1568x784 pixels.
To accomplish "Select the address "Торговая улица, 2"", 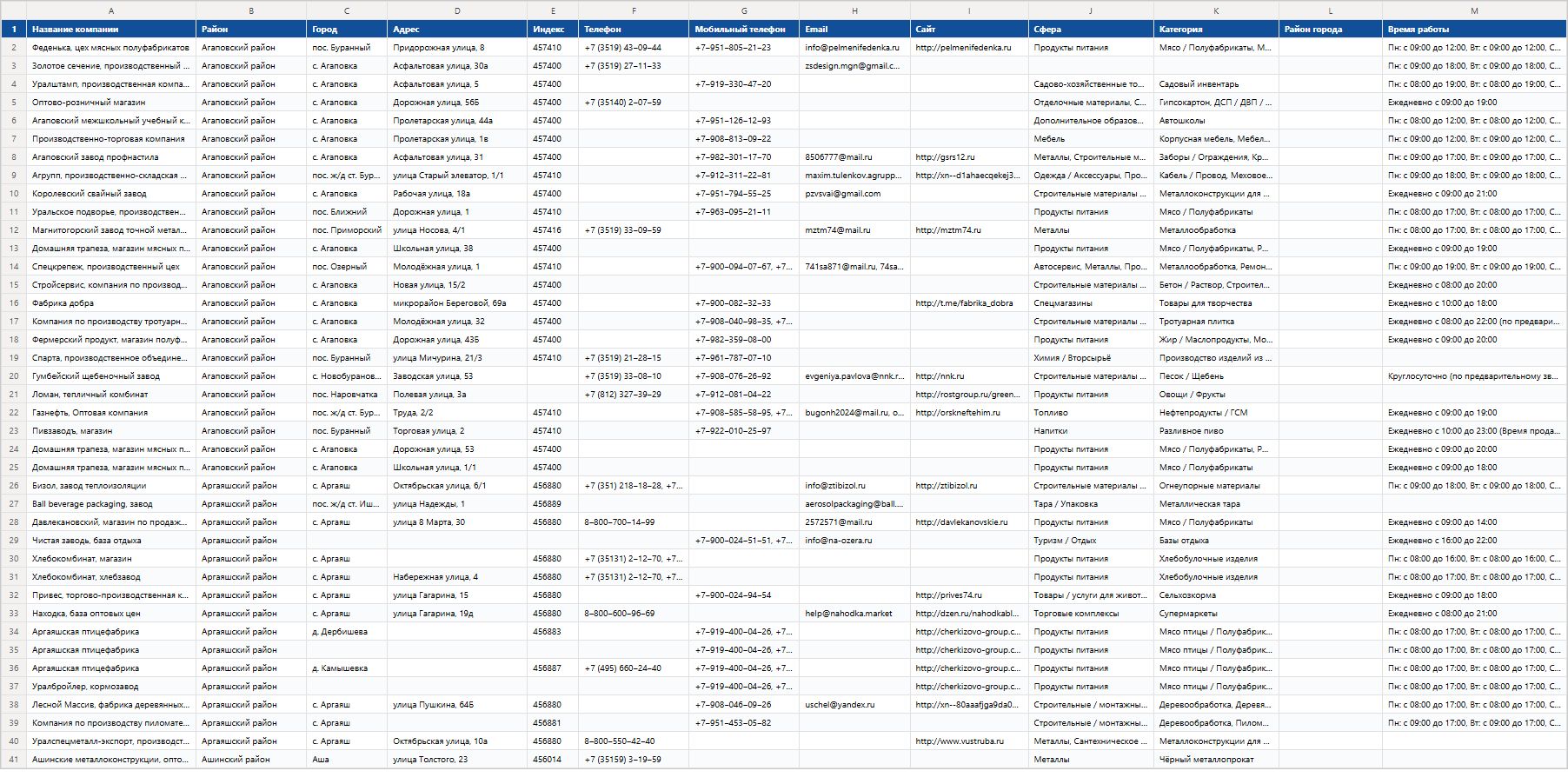I will coord(457,431).
